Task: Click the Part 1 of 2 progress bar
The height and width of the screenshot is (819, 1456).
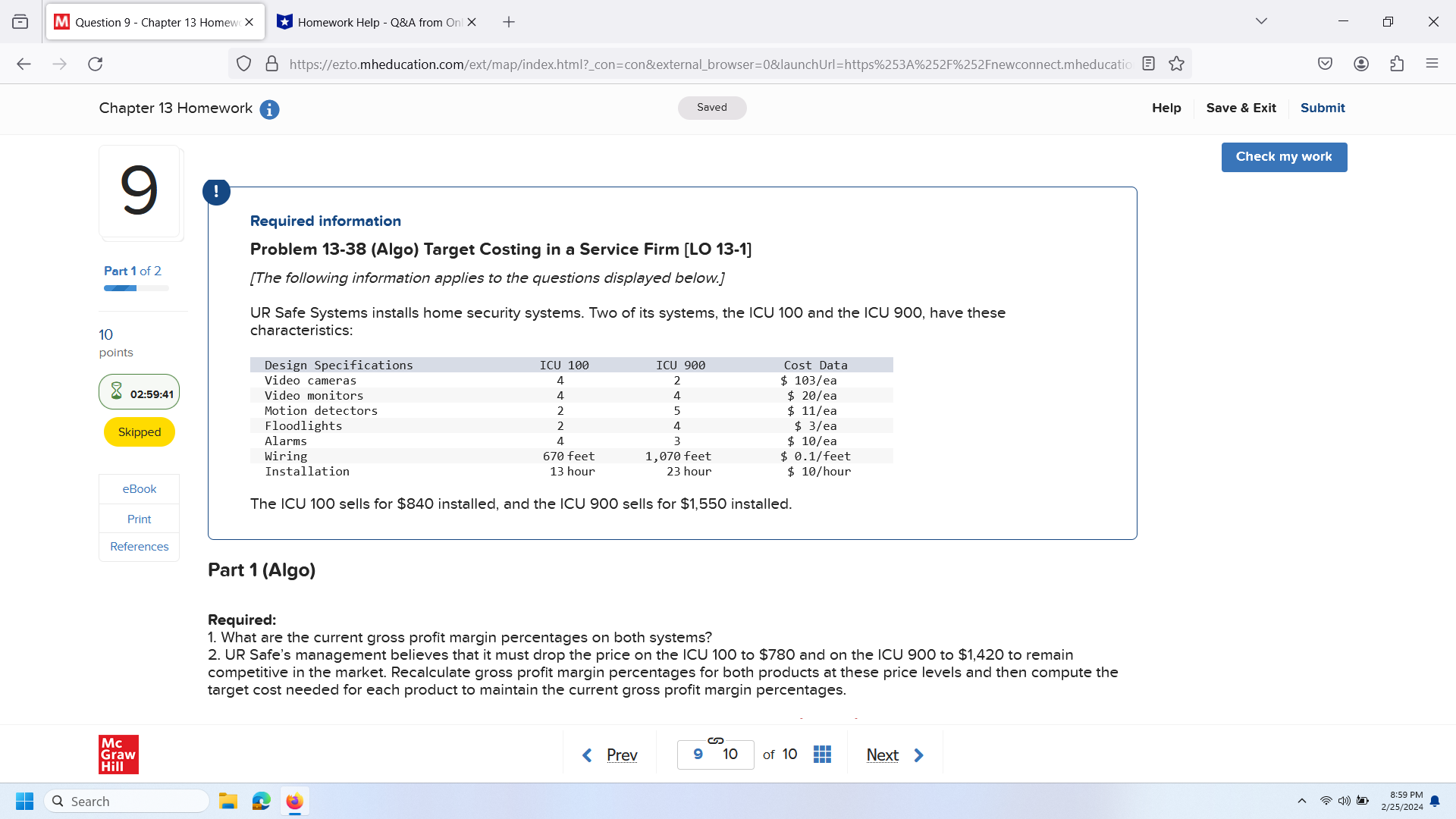Action: tap(136, 288)
